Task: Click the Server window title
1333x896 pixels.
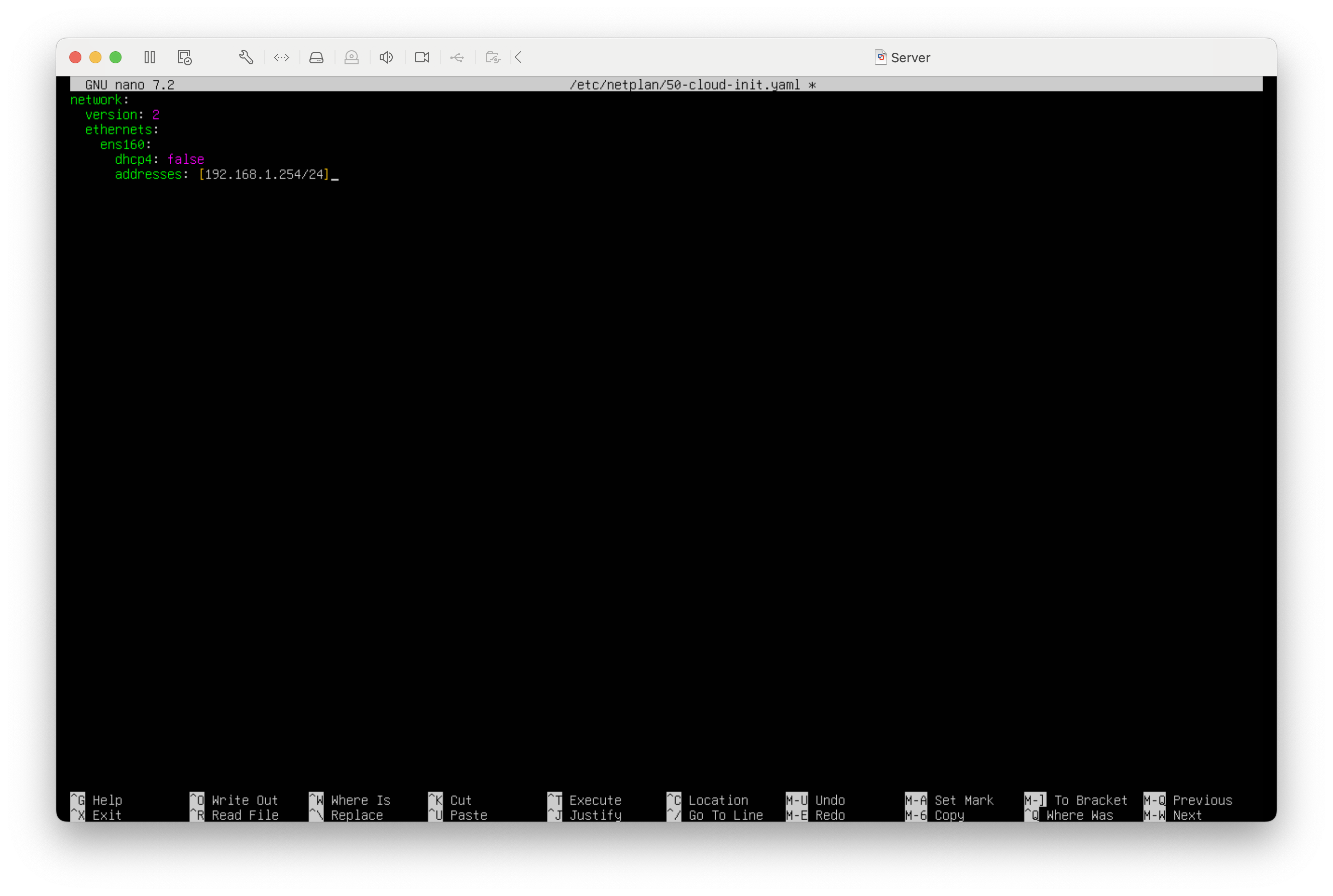Action: coord(910,58)
